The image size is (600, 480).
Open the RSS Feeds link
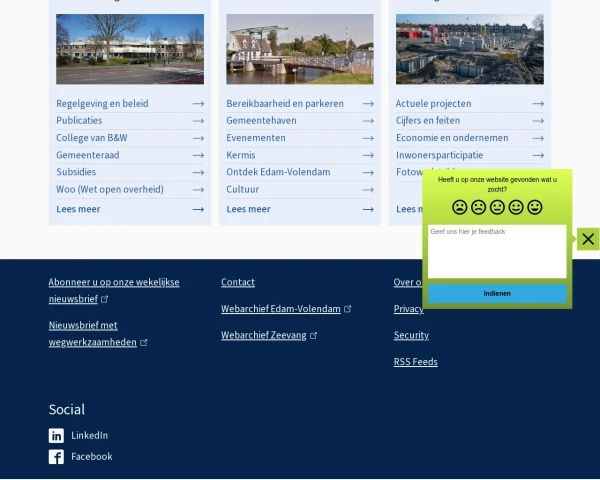tap(416, 362)
